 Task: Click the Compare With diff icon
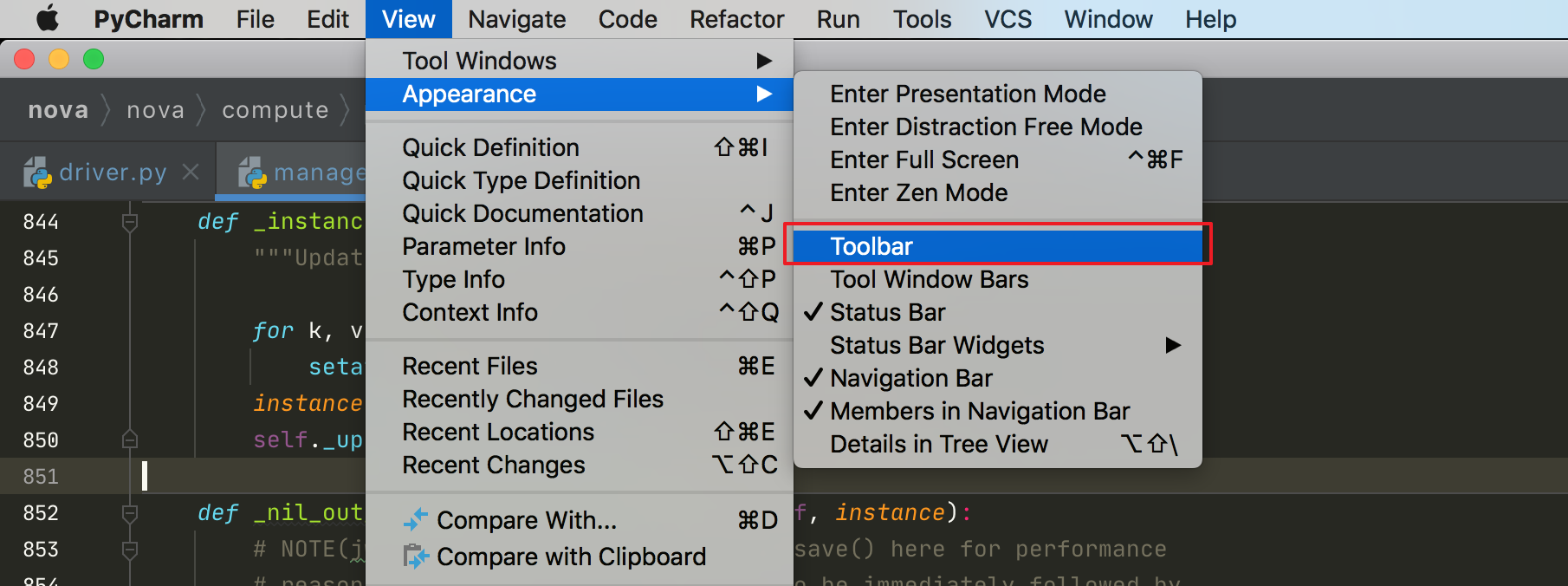(x=416, y=520)
